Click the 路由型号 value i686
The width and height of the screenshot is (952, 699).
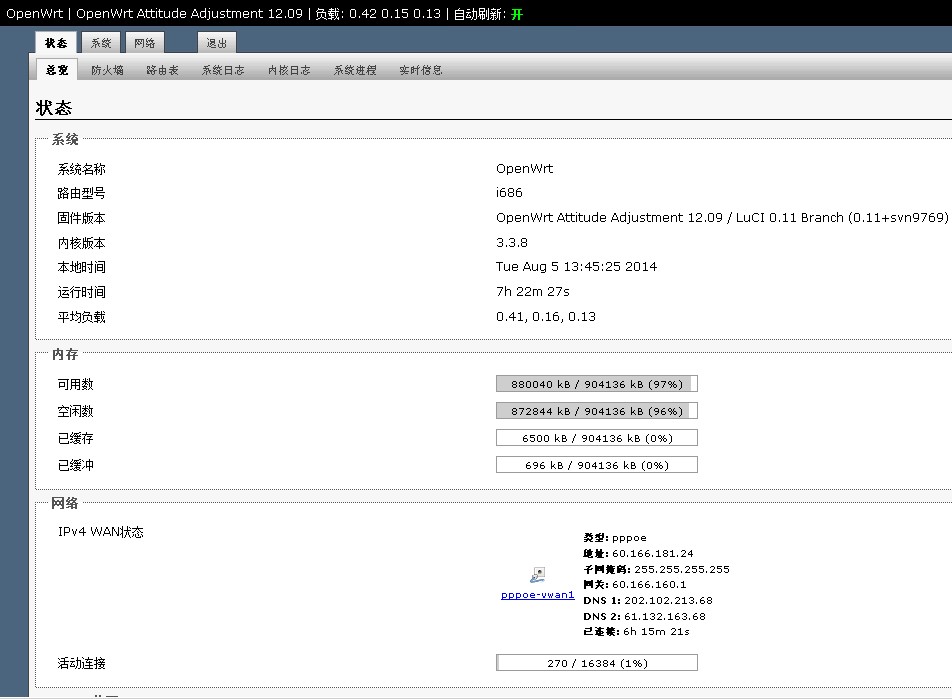509,193
